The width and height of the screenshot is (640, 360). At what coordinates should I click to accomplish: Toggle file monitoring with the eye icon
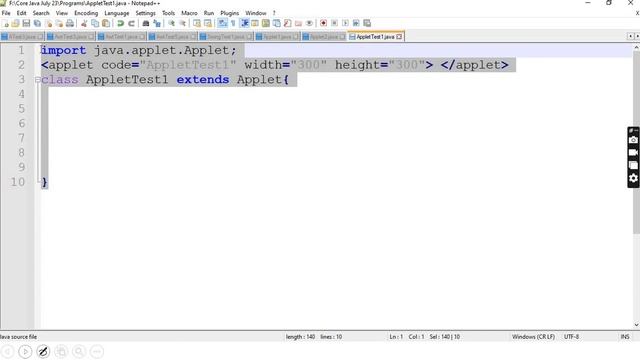click(309, 23)
